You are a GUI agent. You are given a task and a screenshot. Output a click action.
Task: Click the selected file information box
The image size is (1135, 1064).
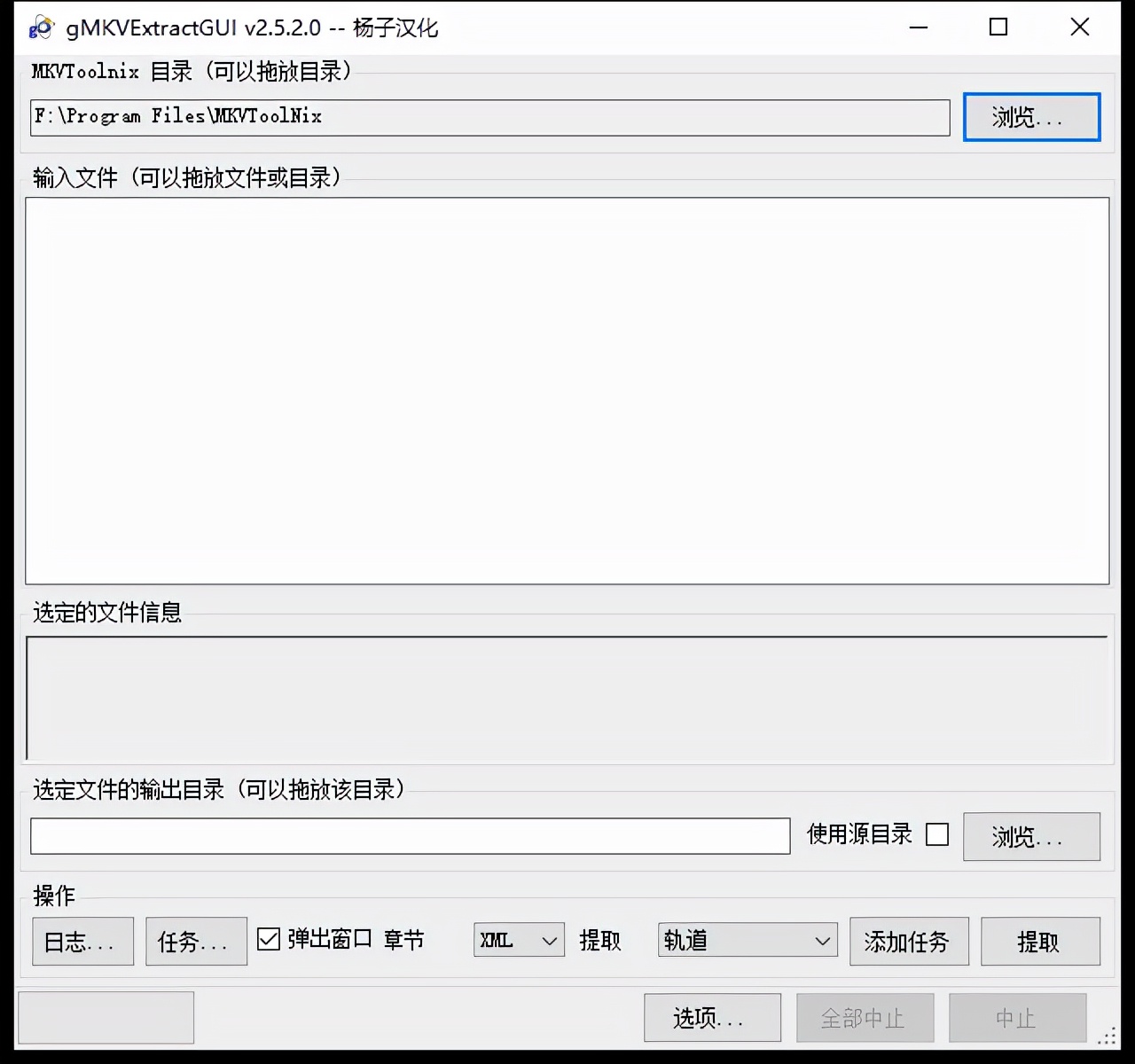567,698
